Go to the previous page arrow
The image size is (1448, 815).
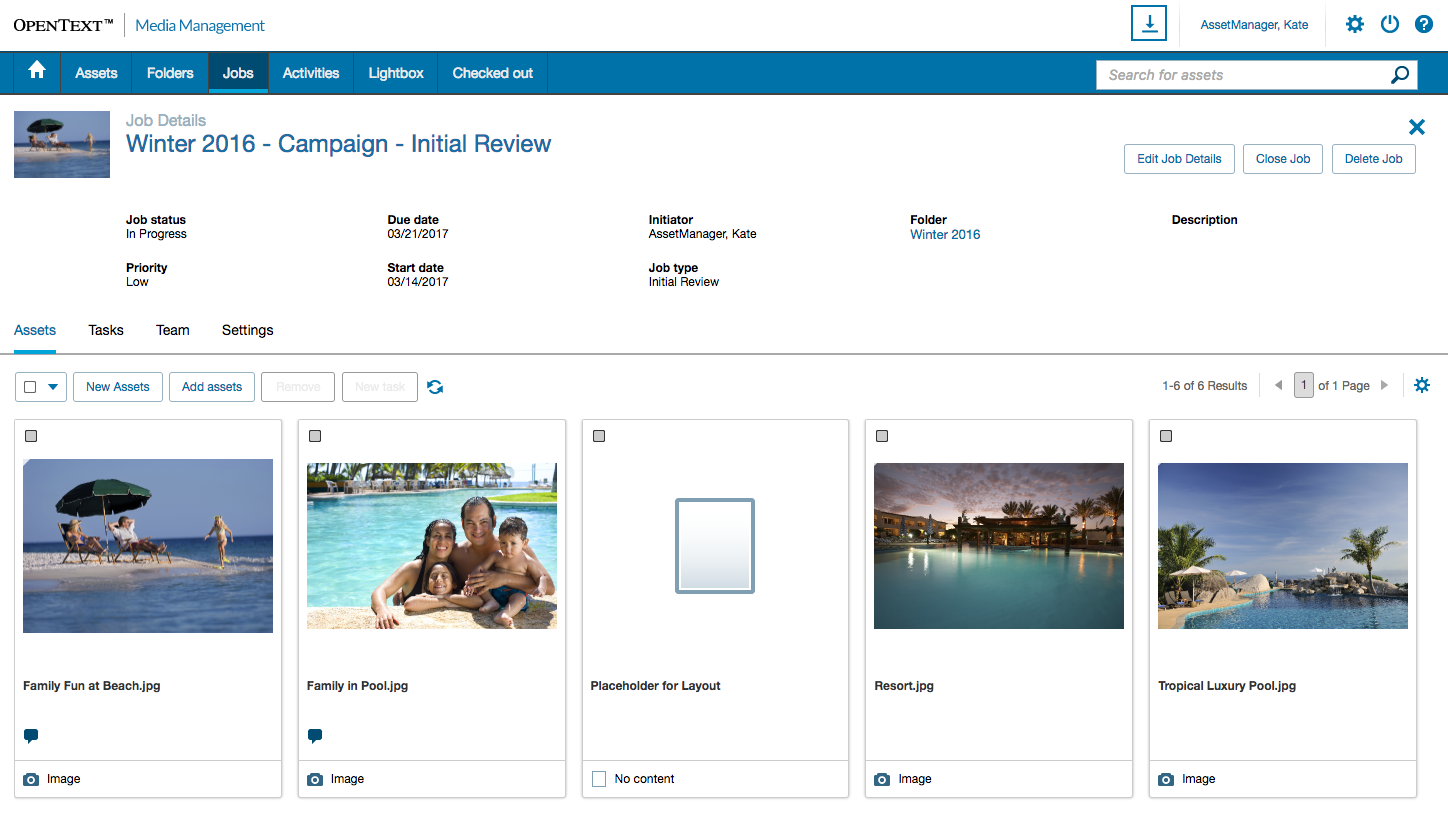[x=1278, y=385]
